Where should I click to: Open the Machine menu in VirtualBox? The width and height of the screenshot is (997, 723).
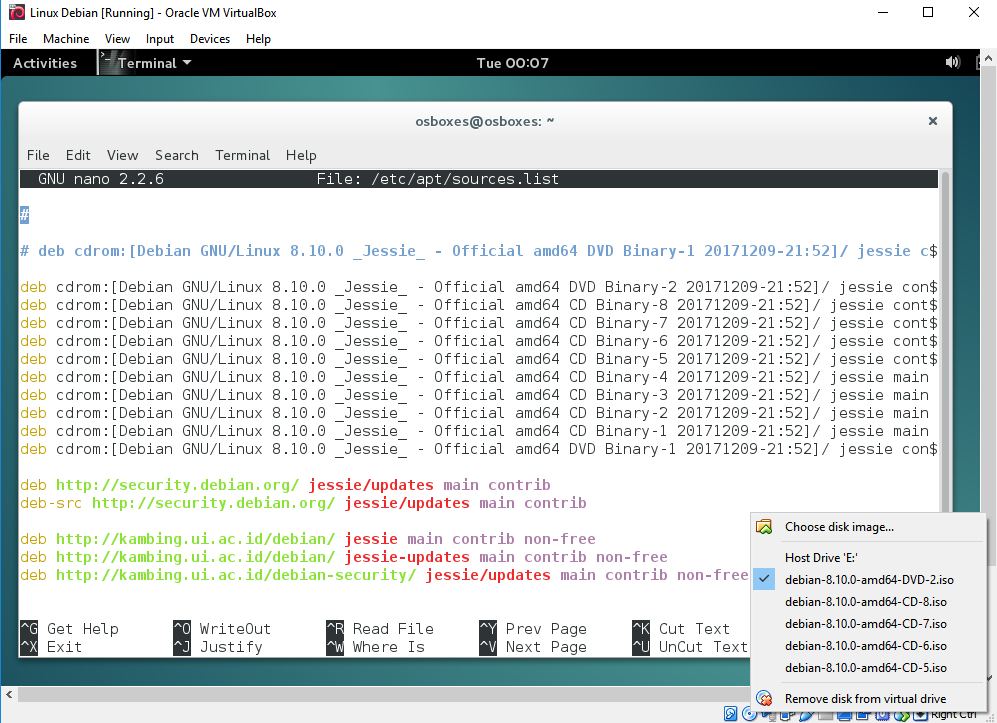coord(66,39)
